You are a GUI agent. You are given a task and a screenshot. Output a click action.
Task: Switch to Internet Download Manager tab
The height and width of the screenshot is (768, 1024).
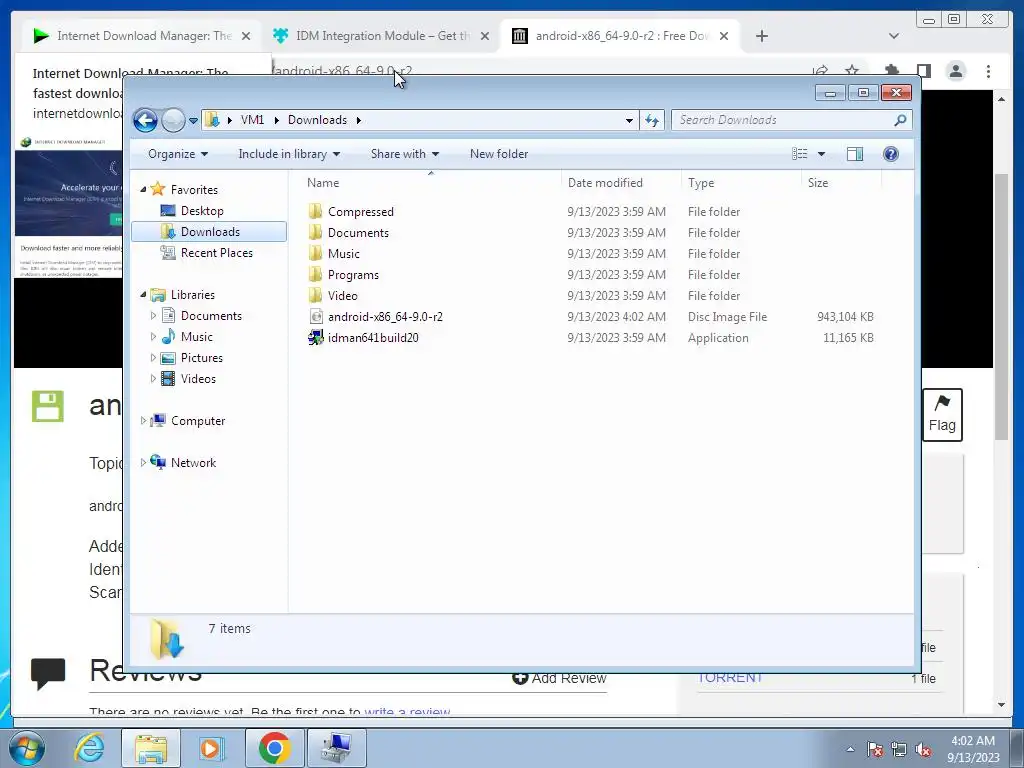140,36
